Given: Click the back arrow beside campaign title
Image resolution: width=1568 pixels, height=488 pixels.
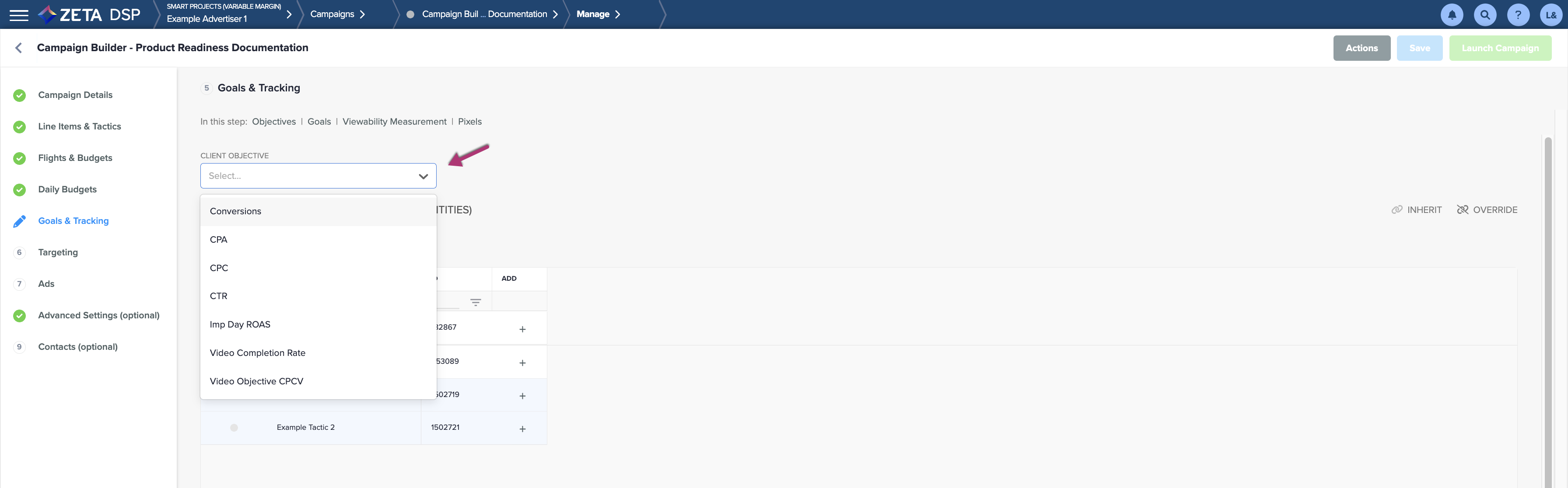Looking at the screenshot, I should [x=19, y=48].
